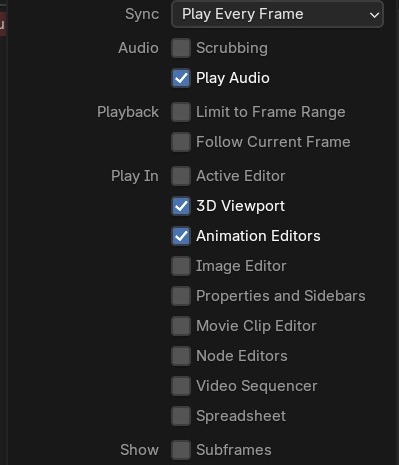Enable the Spreadsheet checkbox

tap(181, 416)
